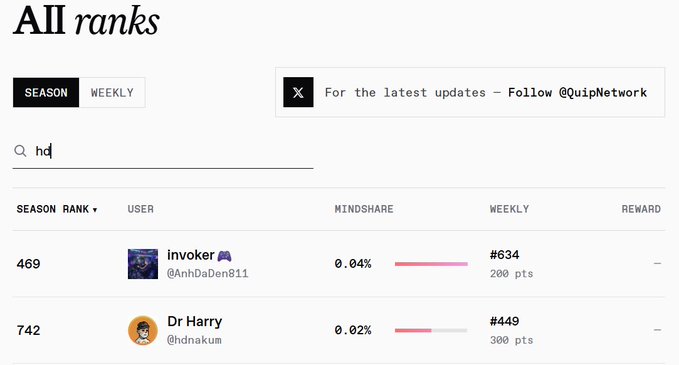Open Dr Harry's avatar image
The height and width of the screenshot is (365, 679).
coord(143,330)
